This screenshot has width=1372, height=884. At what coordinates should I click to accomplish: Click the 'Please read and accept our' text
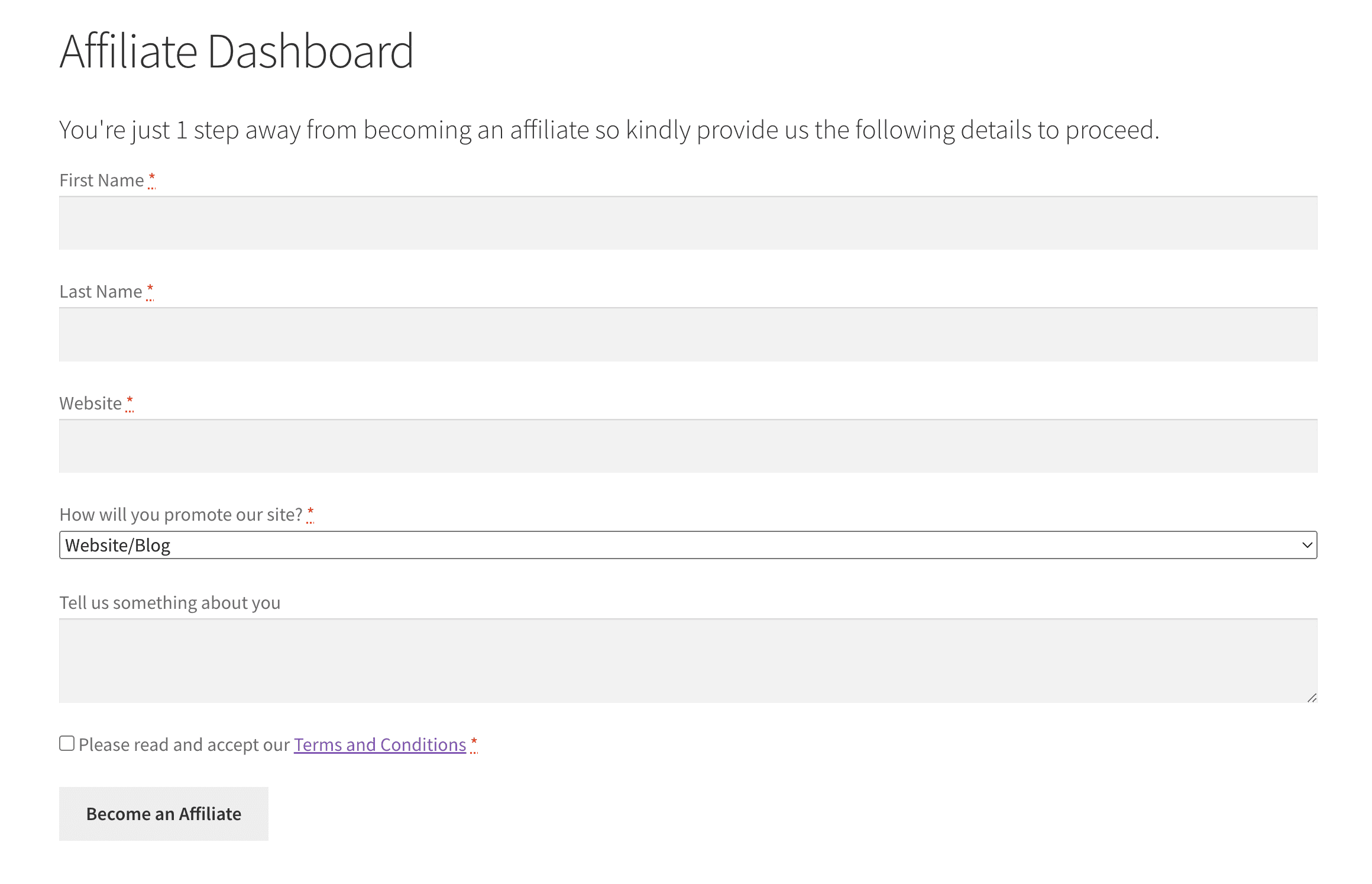(184, 744)
